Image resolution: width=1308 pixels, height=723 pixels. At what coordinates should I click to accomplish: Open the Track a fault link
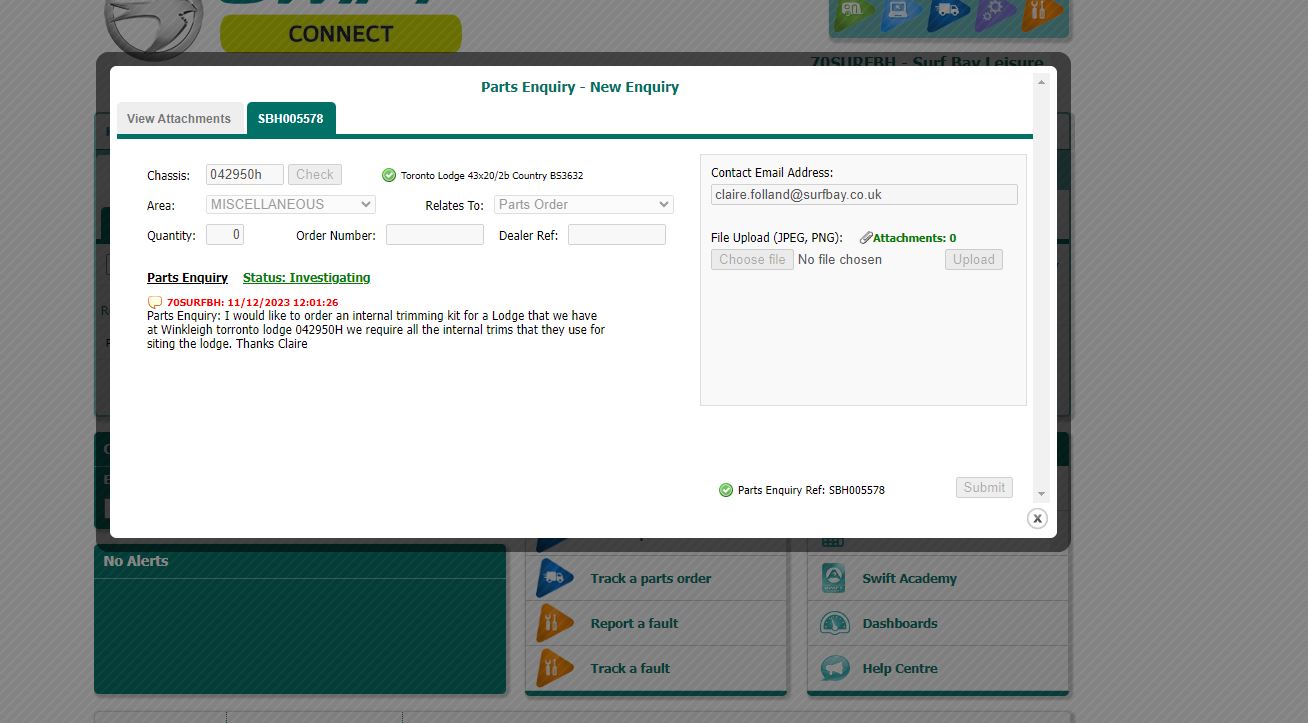pyautogui.click(x=630, y=668)
